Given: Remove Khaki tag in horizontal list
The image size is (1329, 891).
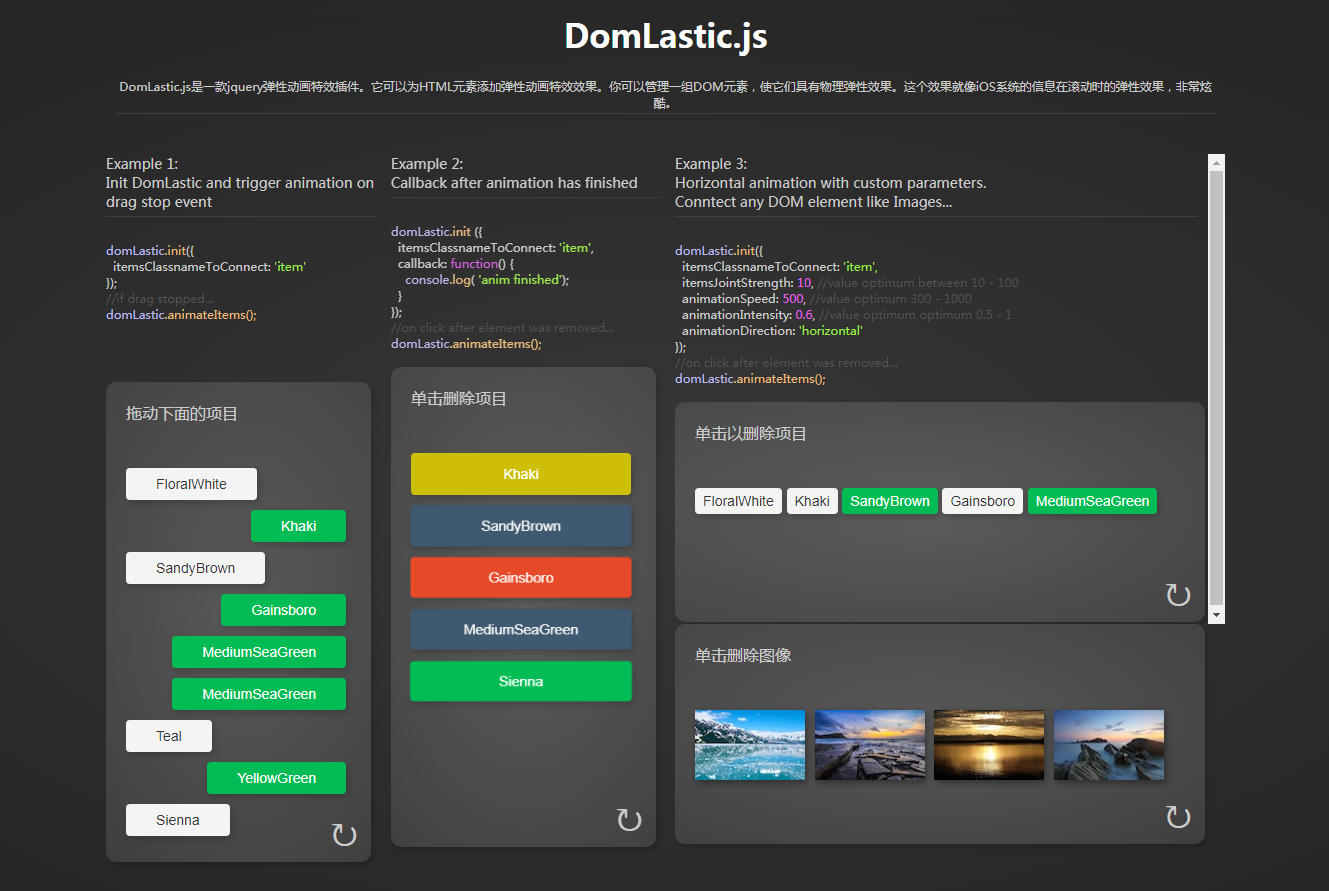Looking at the screenshot, I should [812, 501].
